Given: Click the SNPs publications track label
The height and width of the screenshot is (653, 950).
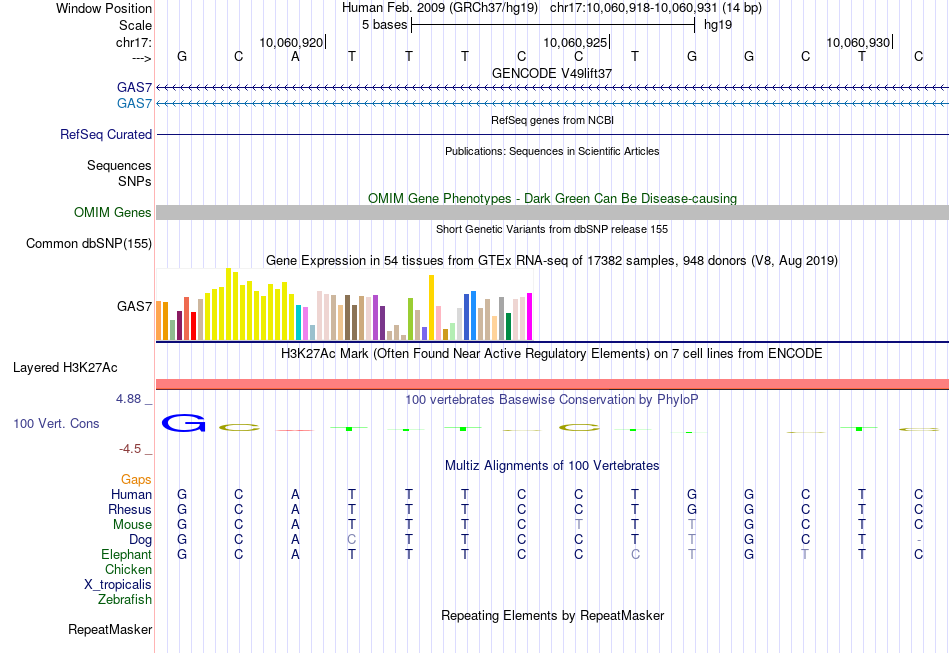Looking at the screenshot, I should point(135,181).
